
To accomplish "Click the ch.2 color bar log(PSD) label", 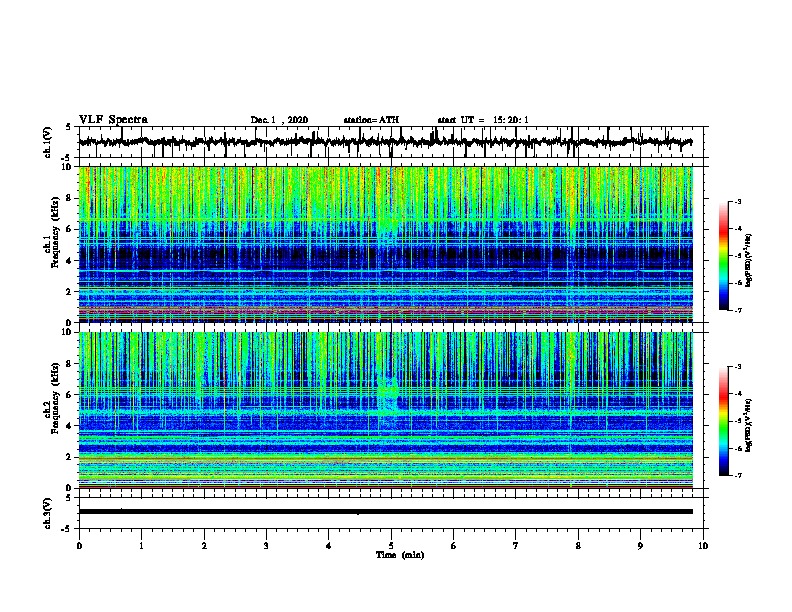I will point(748,426).
